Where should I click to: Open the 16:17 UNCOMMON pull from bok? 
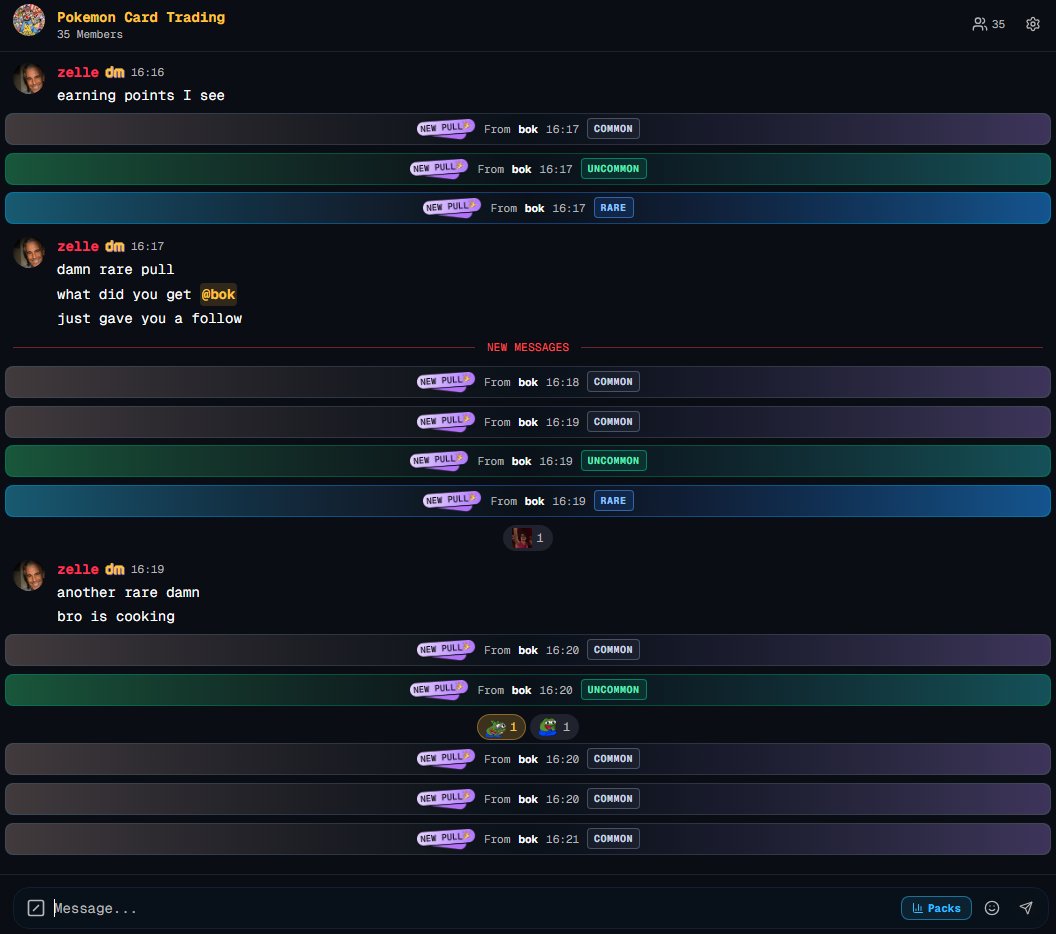tap(528, 168)
